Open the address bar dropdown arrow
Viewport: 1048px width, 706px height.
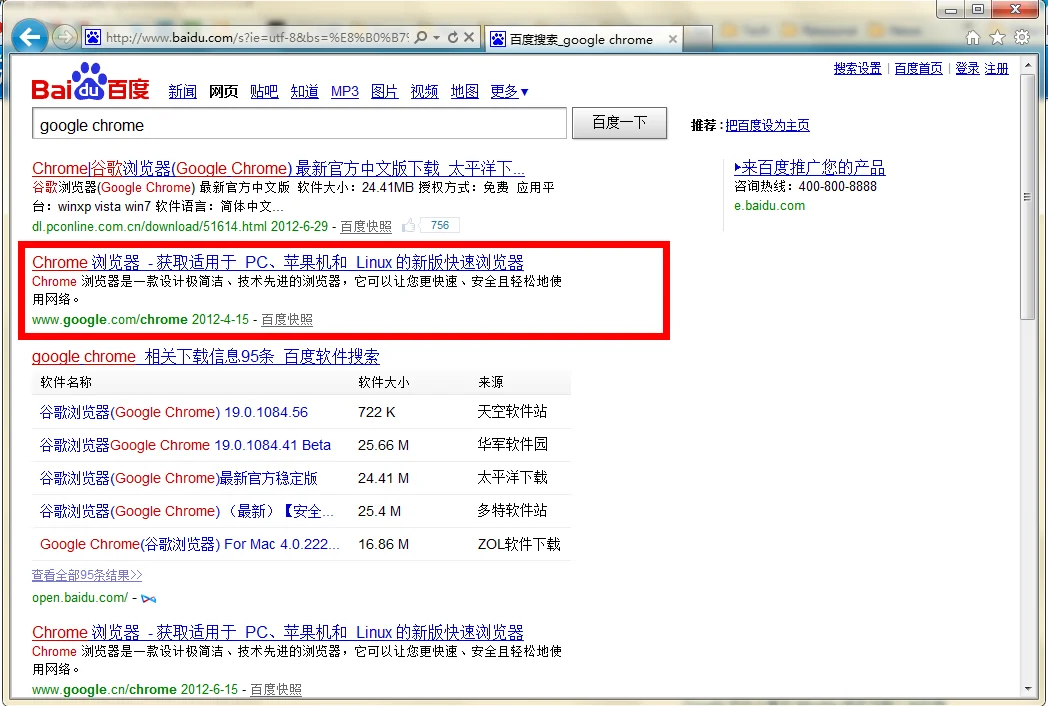coord(436,37)
